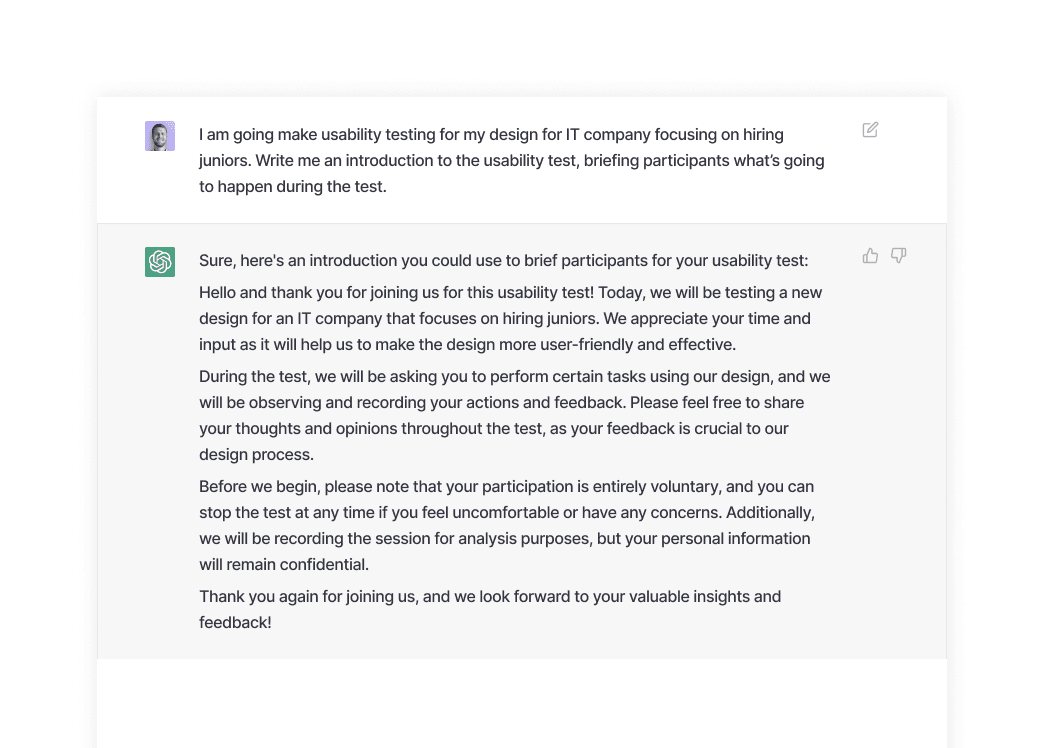Screen dimensions: 1044x748
Task: Click the text 'design process.' line
Action: (x=256, y=455)
